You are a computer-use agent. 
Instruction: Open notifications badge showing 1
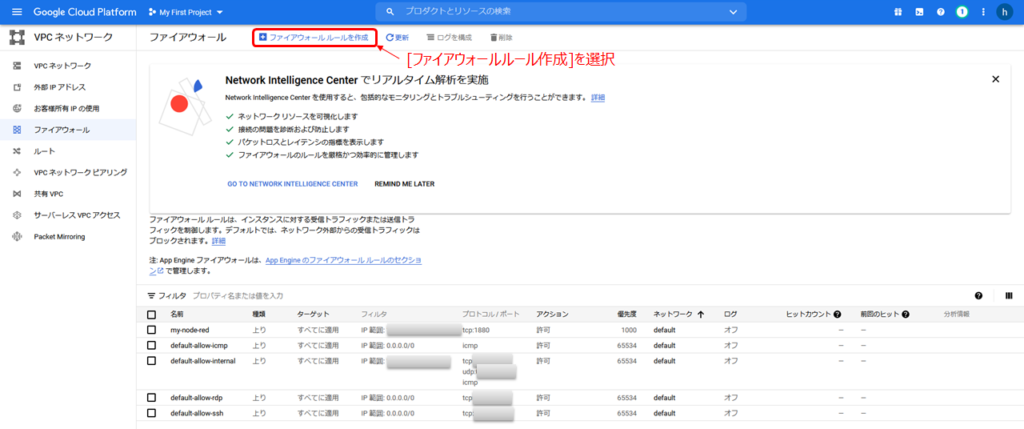click(961, 12)
